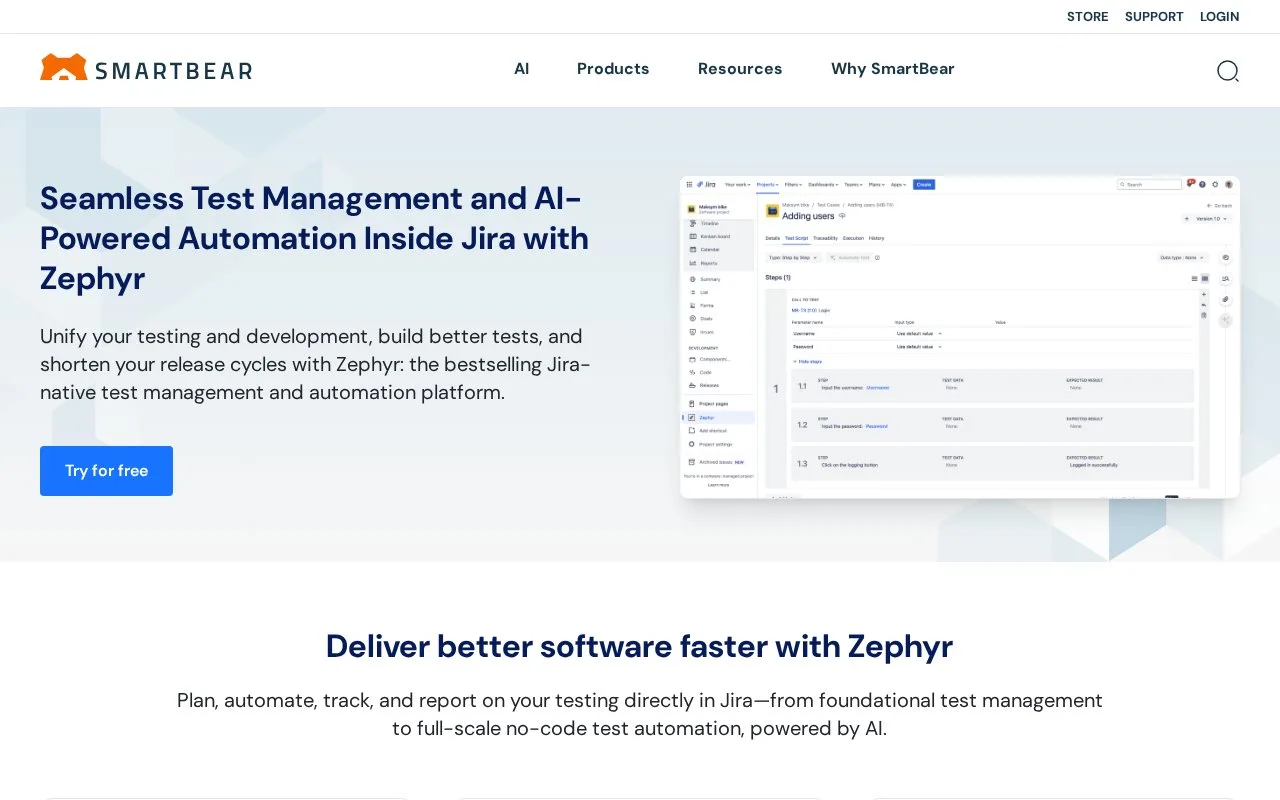Viewport: 1280px width, 800px height.
Task: Click the Zephyr Jira screenshot image
Action: click(960, 337)
